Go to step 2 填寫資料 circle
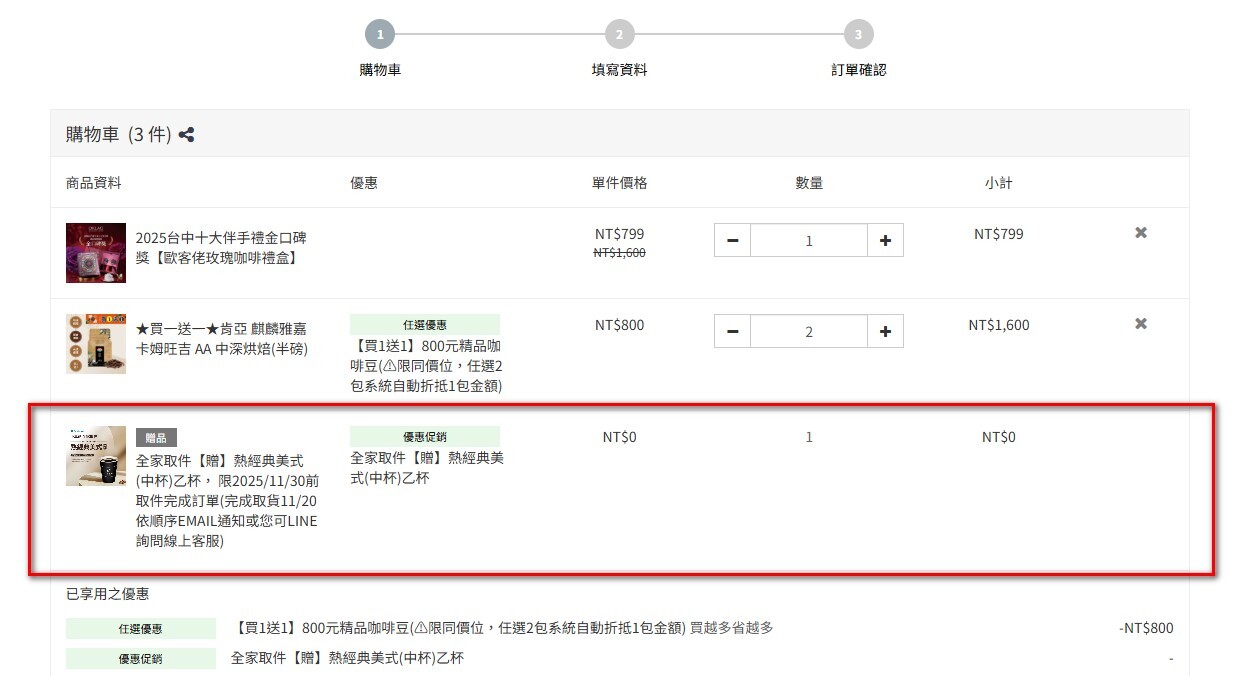The width and height of the screenshot is (1251, 676). pyautogui.click(x=619, y=35)
